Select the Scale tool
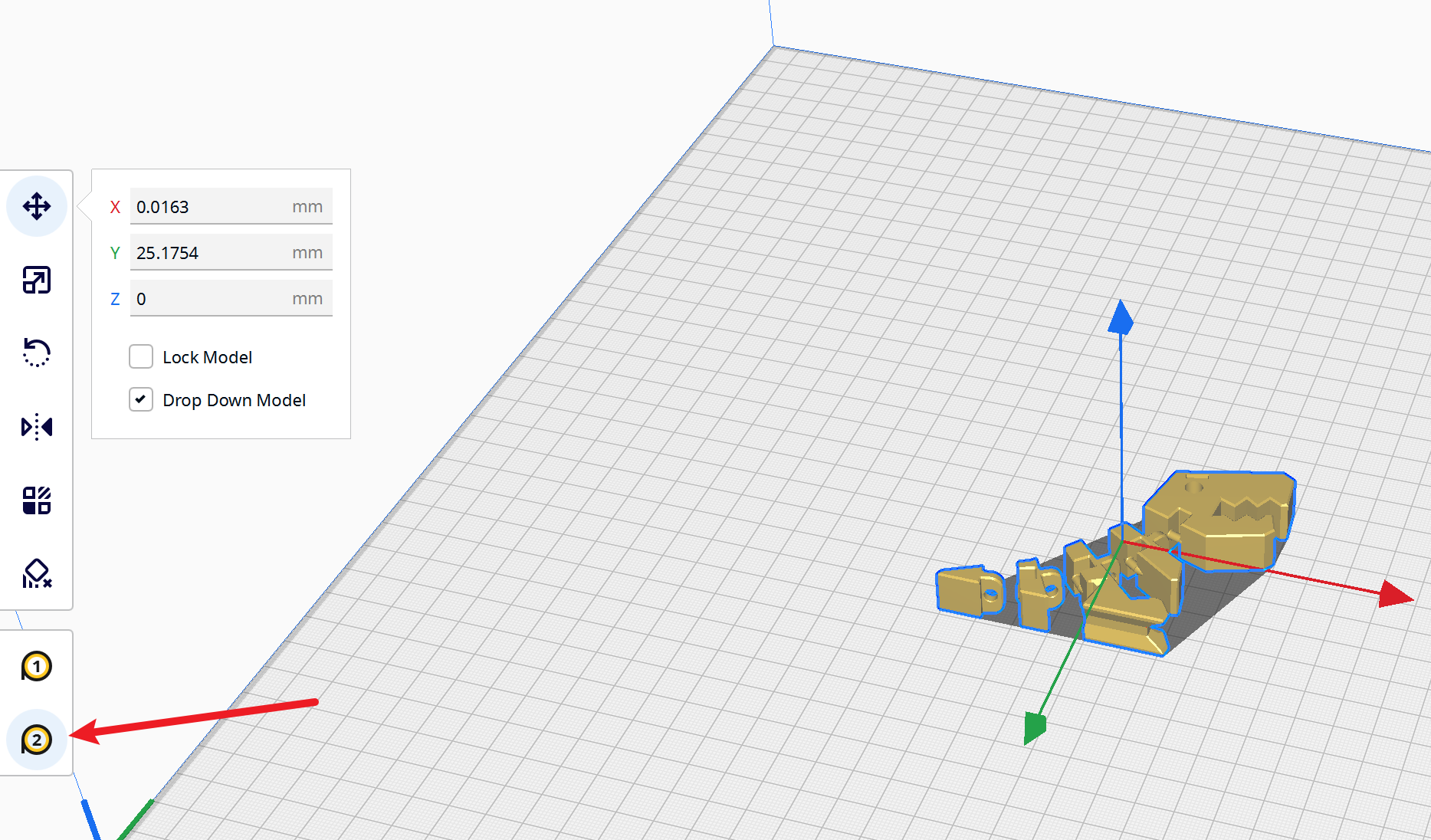This screenshot has height=840, width=1431. pos(36,280)
